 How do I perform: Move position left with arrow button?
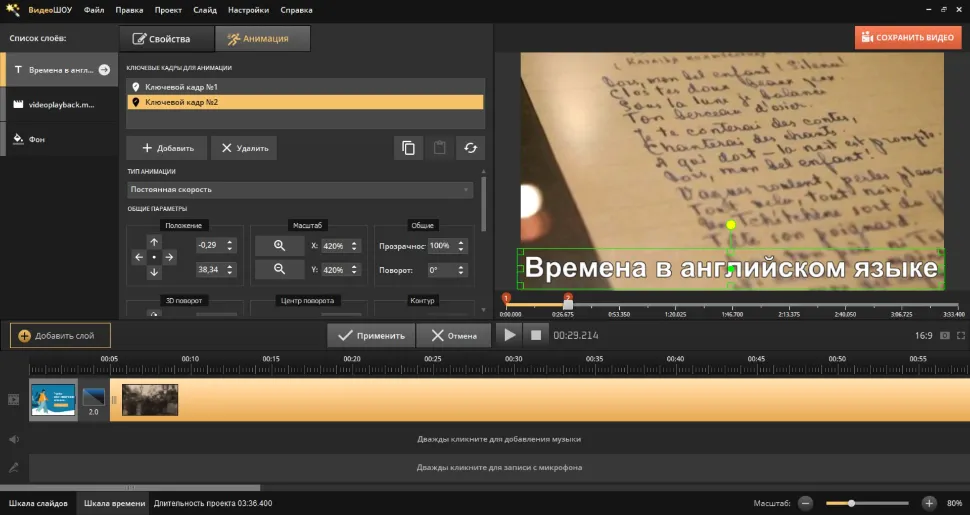coord(139,257)
